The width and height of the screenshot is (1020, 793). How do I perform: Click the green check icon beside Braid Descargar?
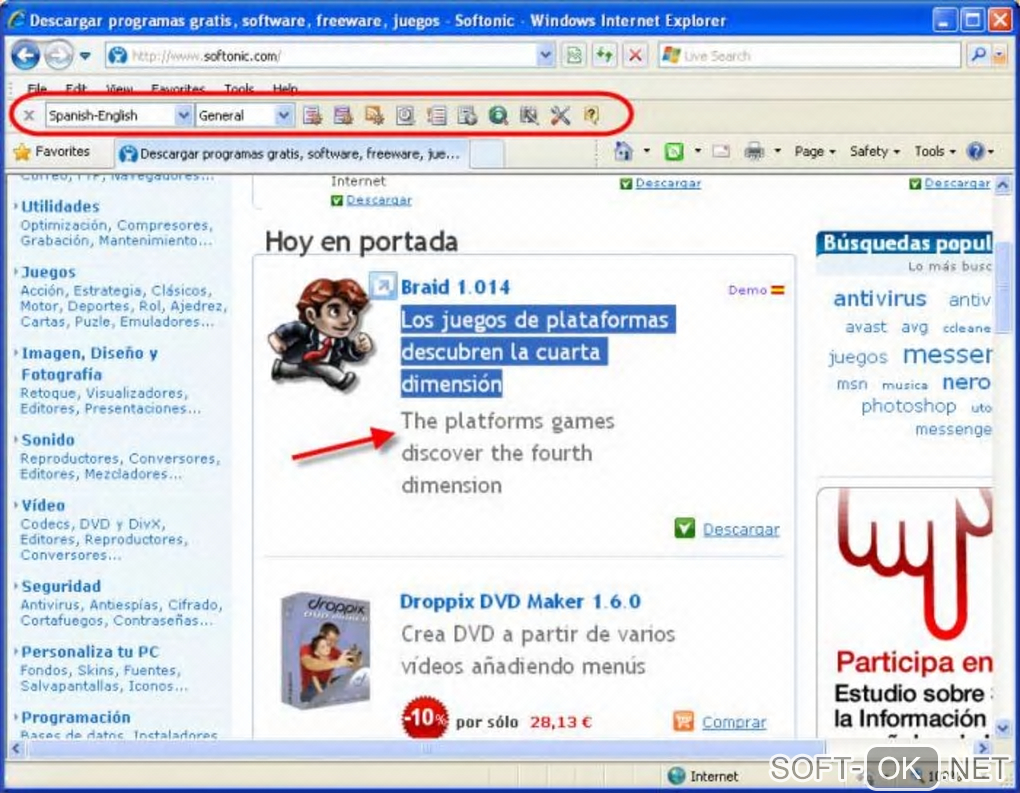pos(684,528)
